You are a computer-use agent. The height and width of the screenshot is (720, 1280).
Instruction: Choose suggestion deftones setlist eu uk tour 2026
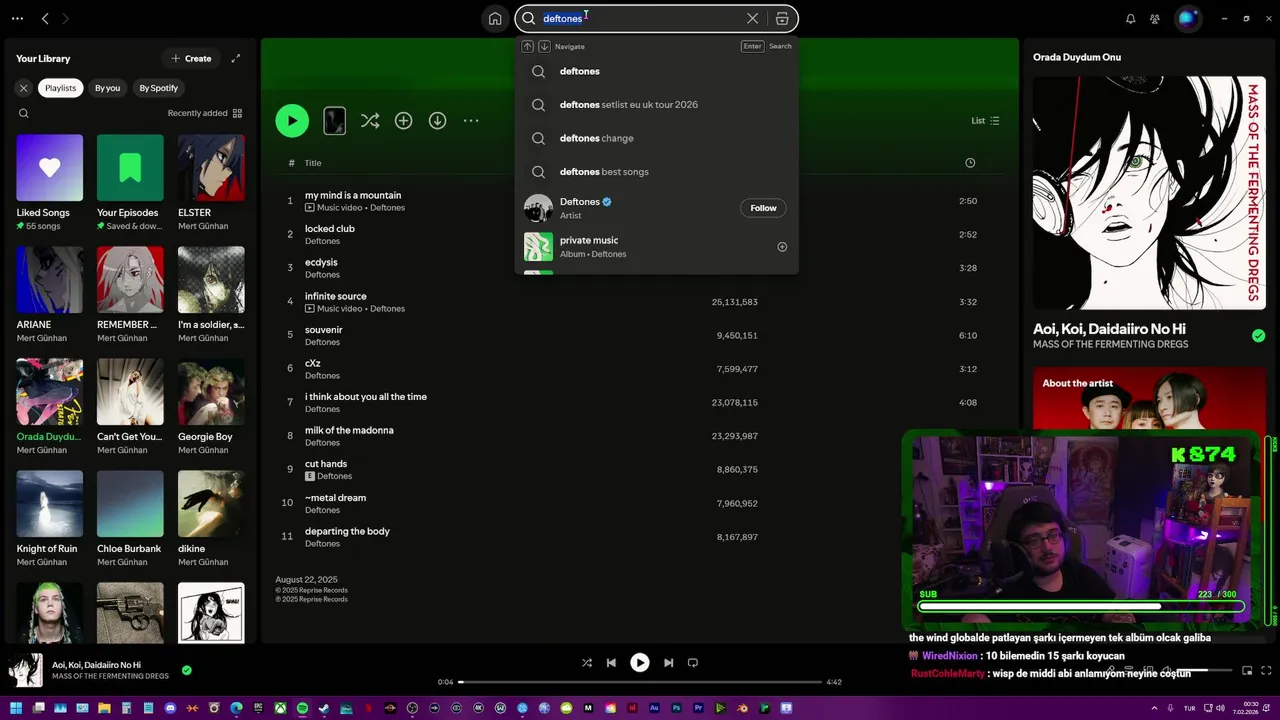pyautogui.click(x=657, y=105)
